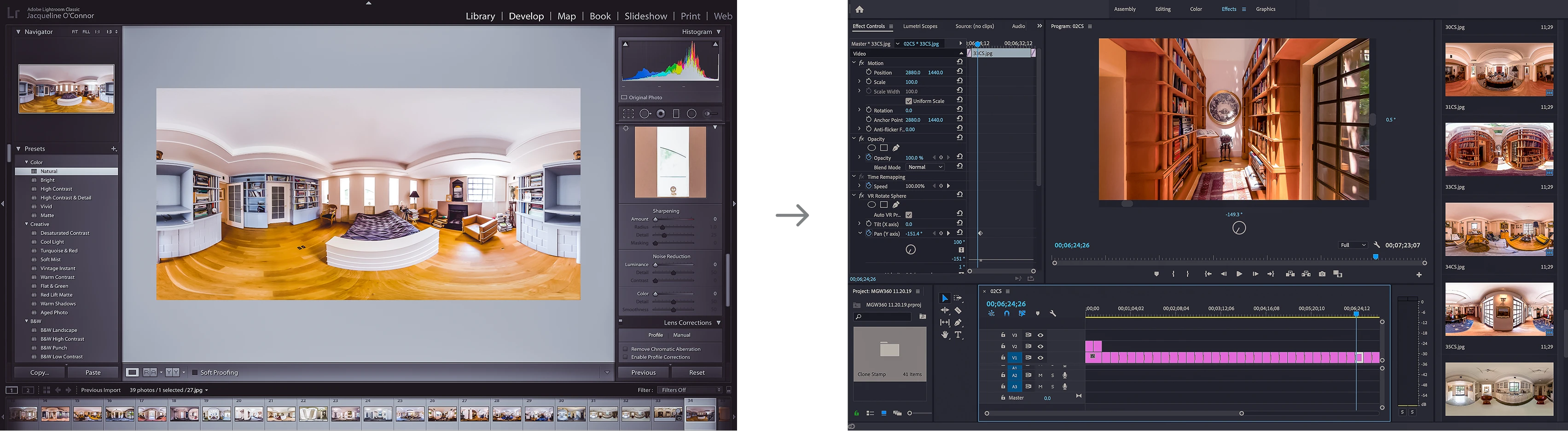Select the 34CS.jpg thumbnail in Premiere bin
This screenshot has width=1568, height=431.
click(x=1499, y=229)
